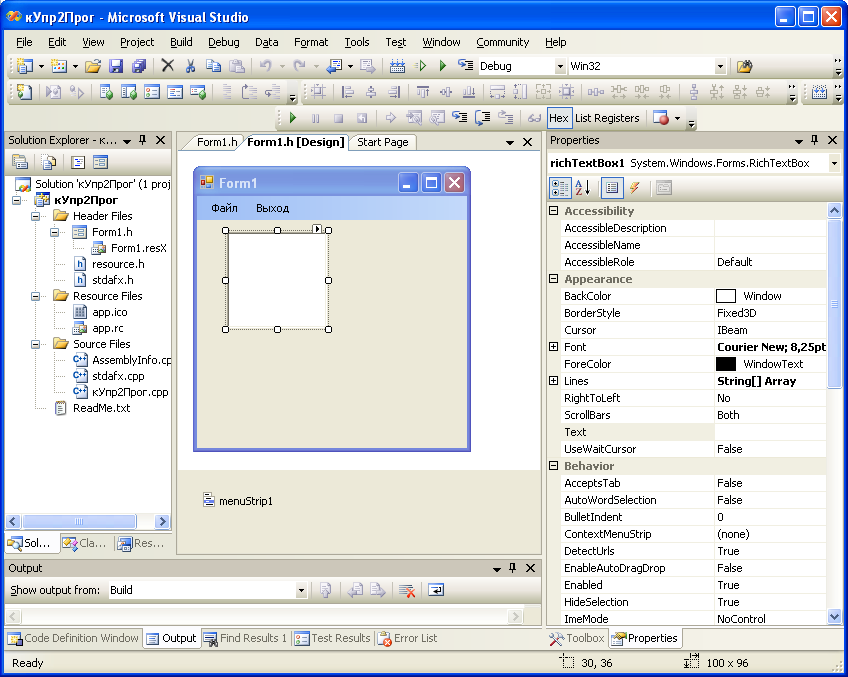Click the Add New Item icon
848x677 pixels.
[58, 67]
